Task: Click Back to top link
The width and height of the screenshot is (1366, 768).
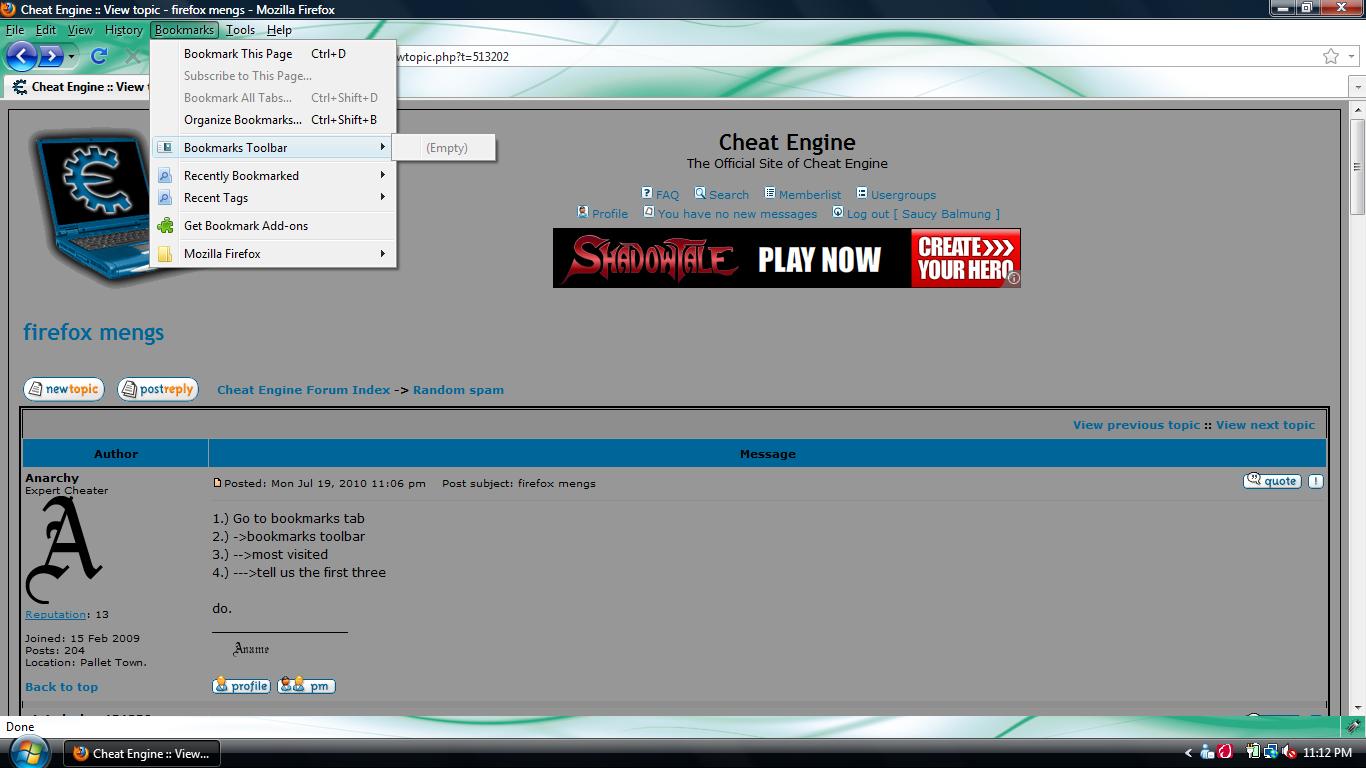Action: (x=61, y=687)
